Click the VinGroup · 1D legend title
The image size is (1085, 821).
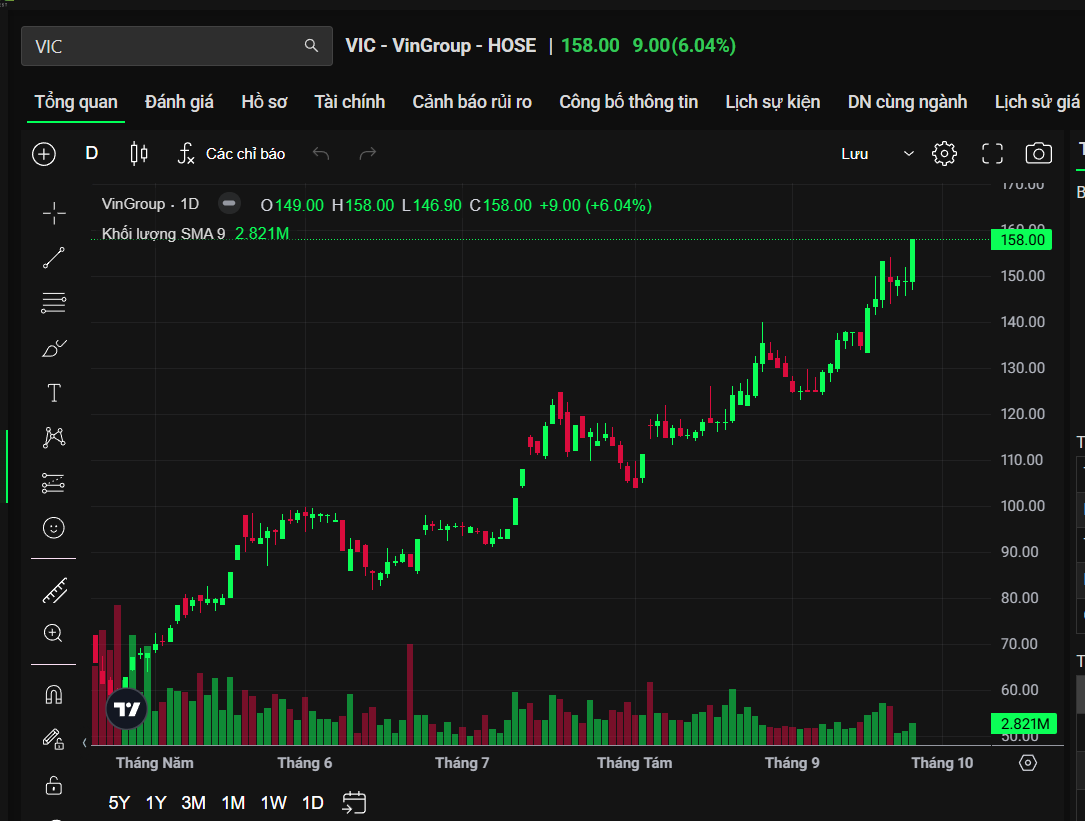[x=150, y=204]
